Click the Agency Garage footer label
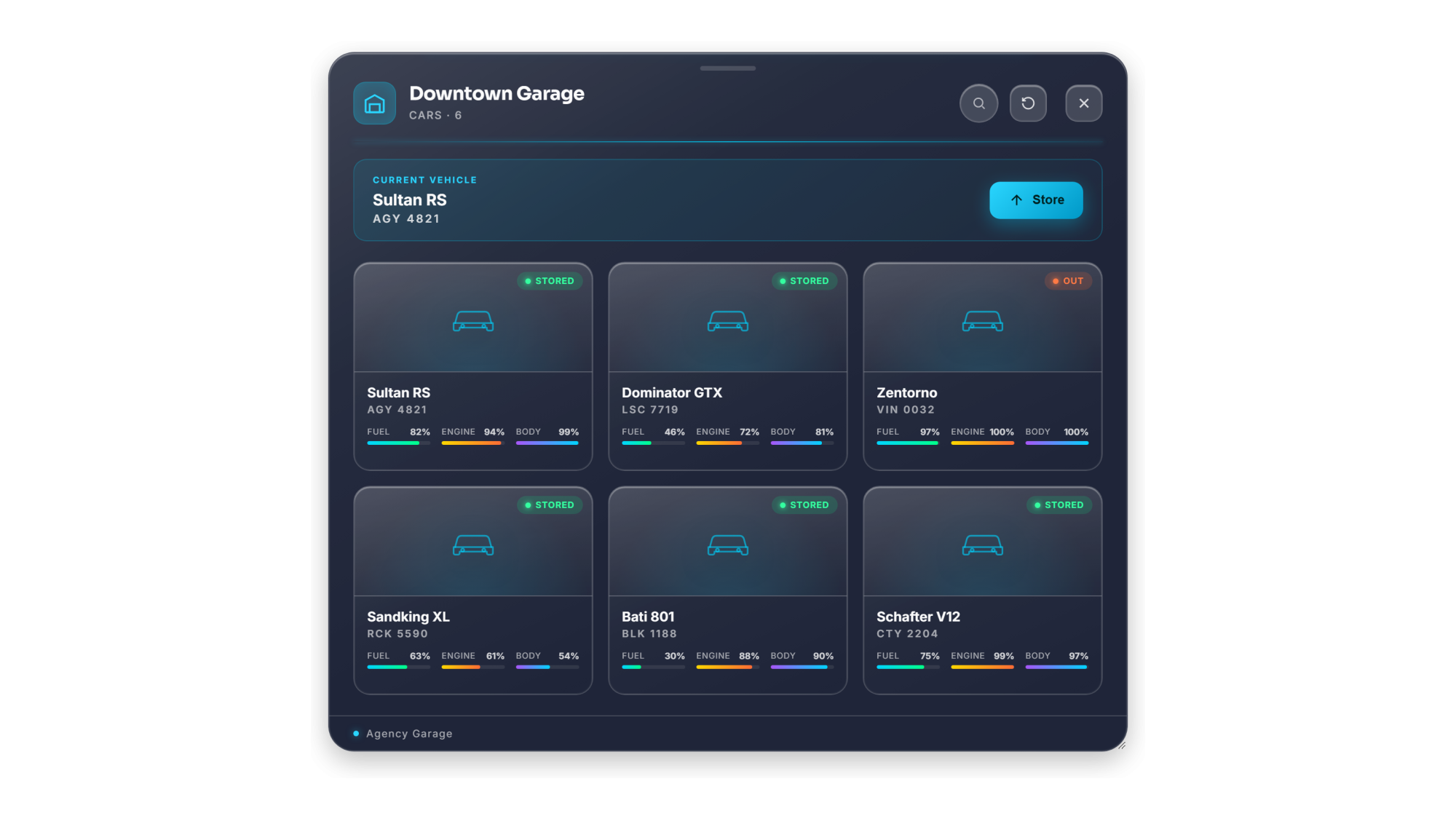Image resolution: width=1456 pixels, height=819 pixels. (x=409, y=734)
